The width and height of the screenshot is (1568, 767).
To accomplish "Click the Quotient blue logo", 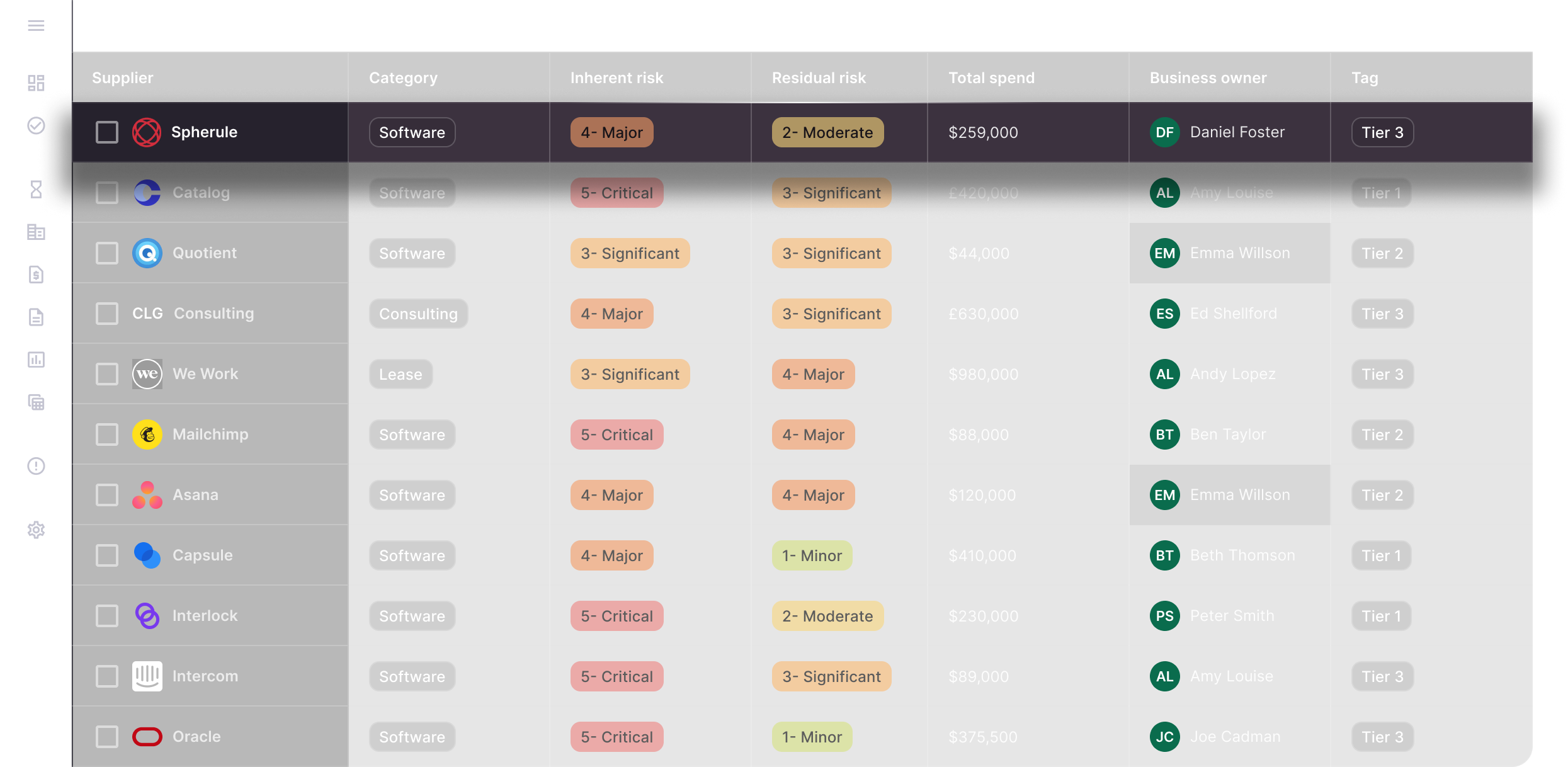I will pos(147,253).
